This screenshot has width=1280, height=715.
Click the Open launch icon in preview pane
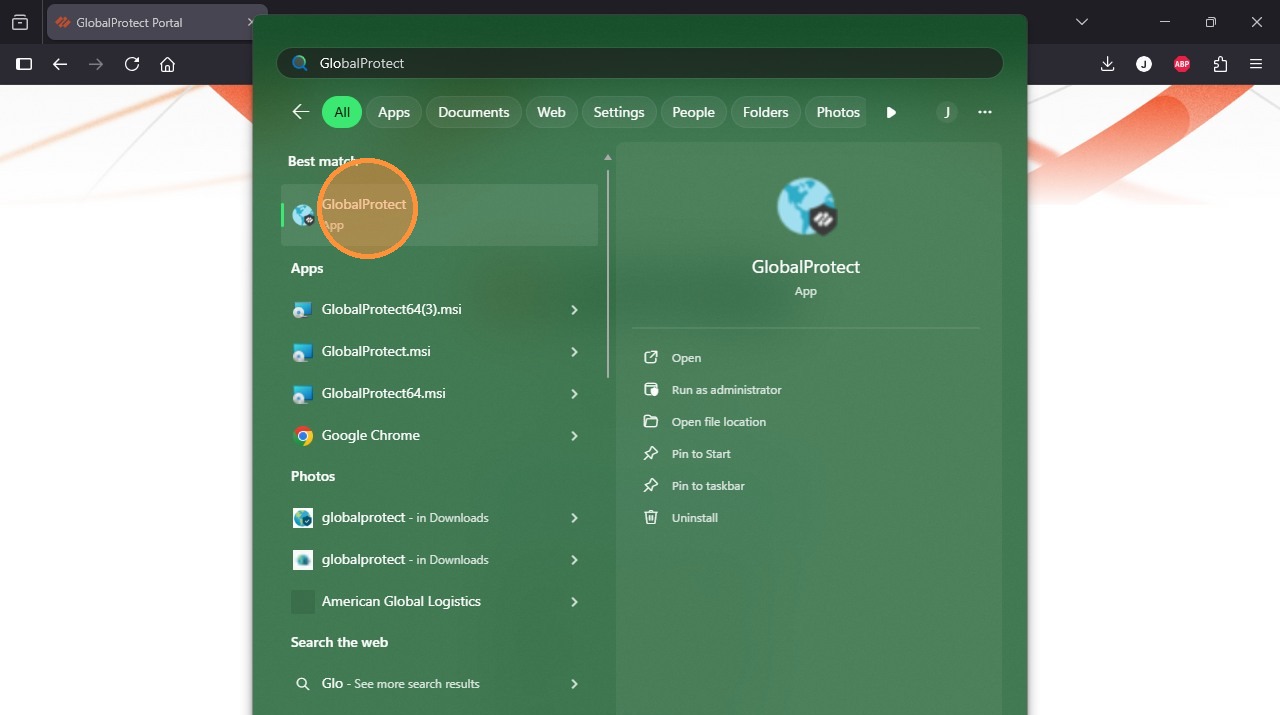(651, 358)
